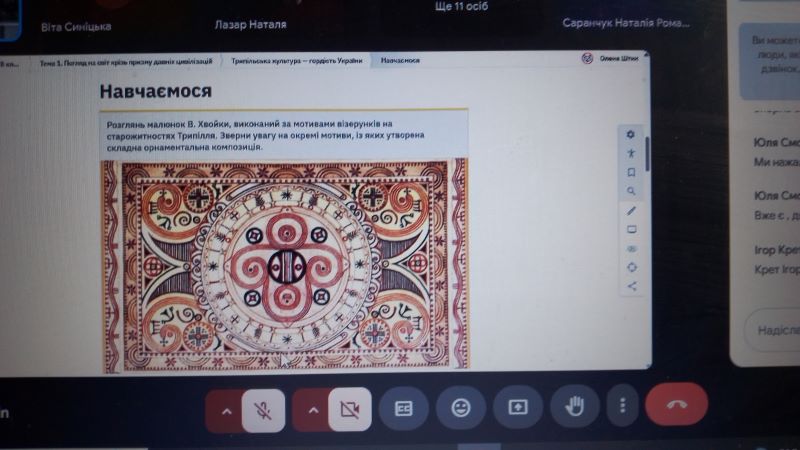Expand audio settings chevron beside microphone
This screenshot has width=800, height=450.
(x=226, y=411)
